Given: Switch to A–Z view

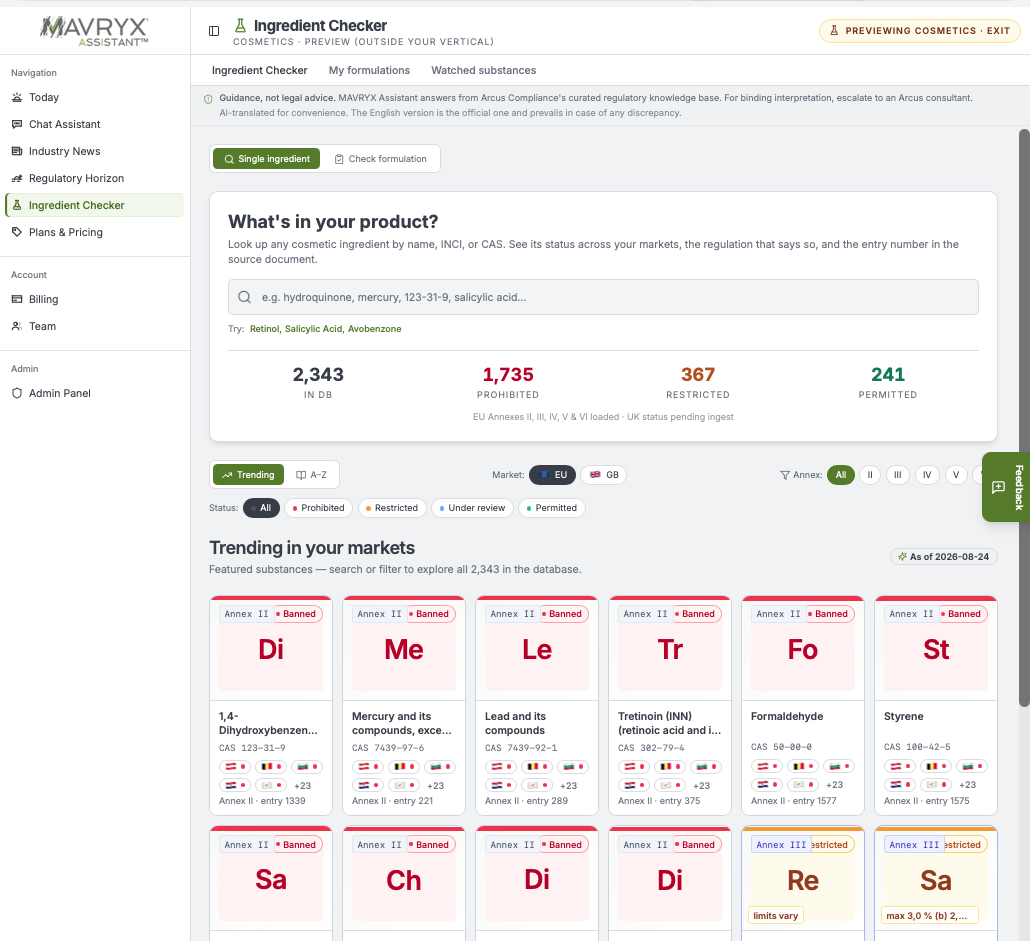Looking at the screenshot, I should (x=311, y=475).
